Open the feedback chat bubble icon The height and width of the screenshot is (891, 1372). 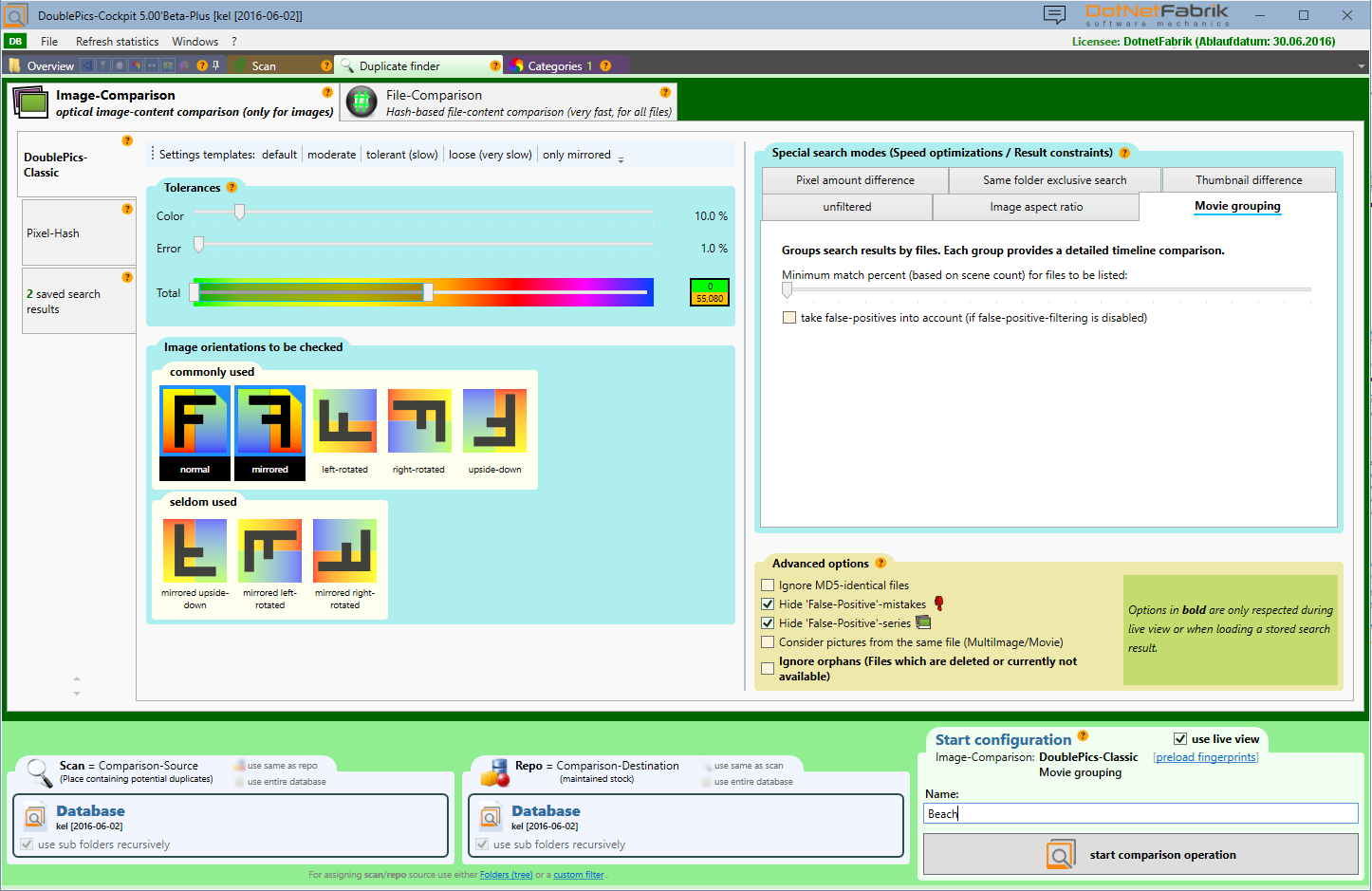1054,15
